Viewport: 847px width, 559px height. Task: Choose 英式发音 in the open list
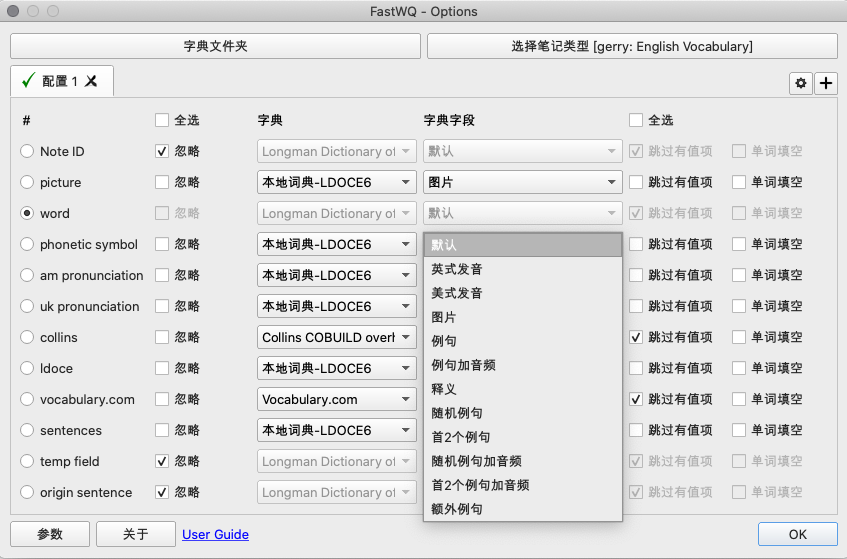click(x=523, y=269)
